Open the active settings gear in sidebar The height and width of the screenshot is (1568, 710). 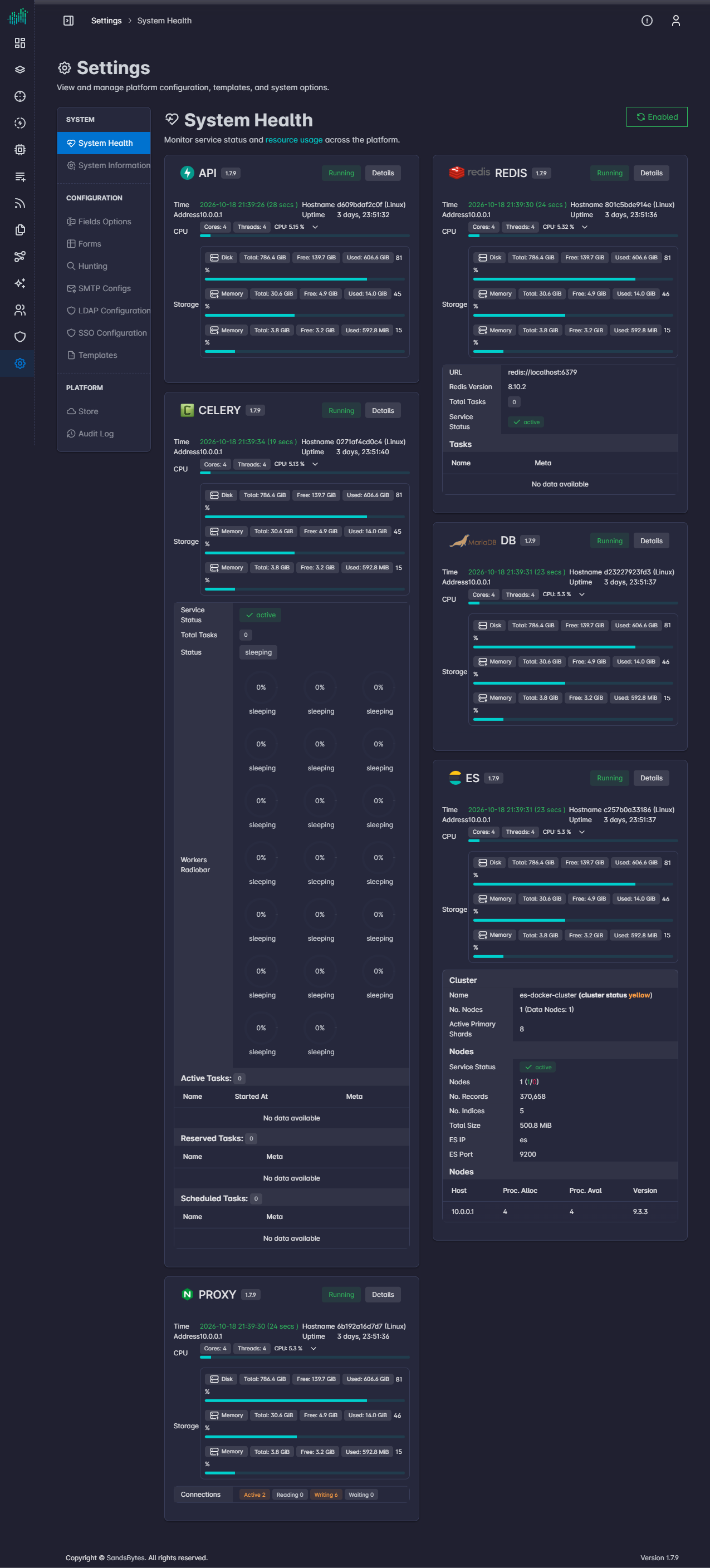19,363
